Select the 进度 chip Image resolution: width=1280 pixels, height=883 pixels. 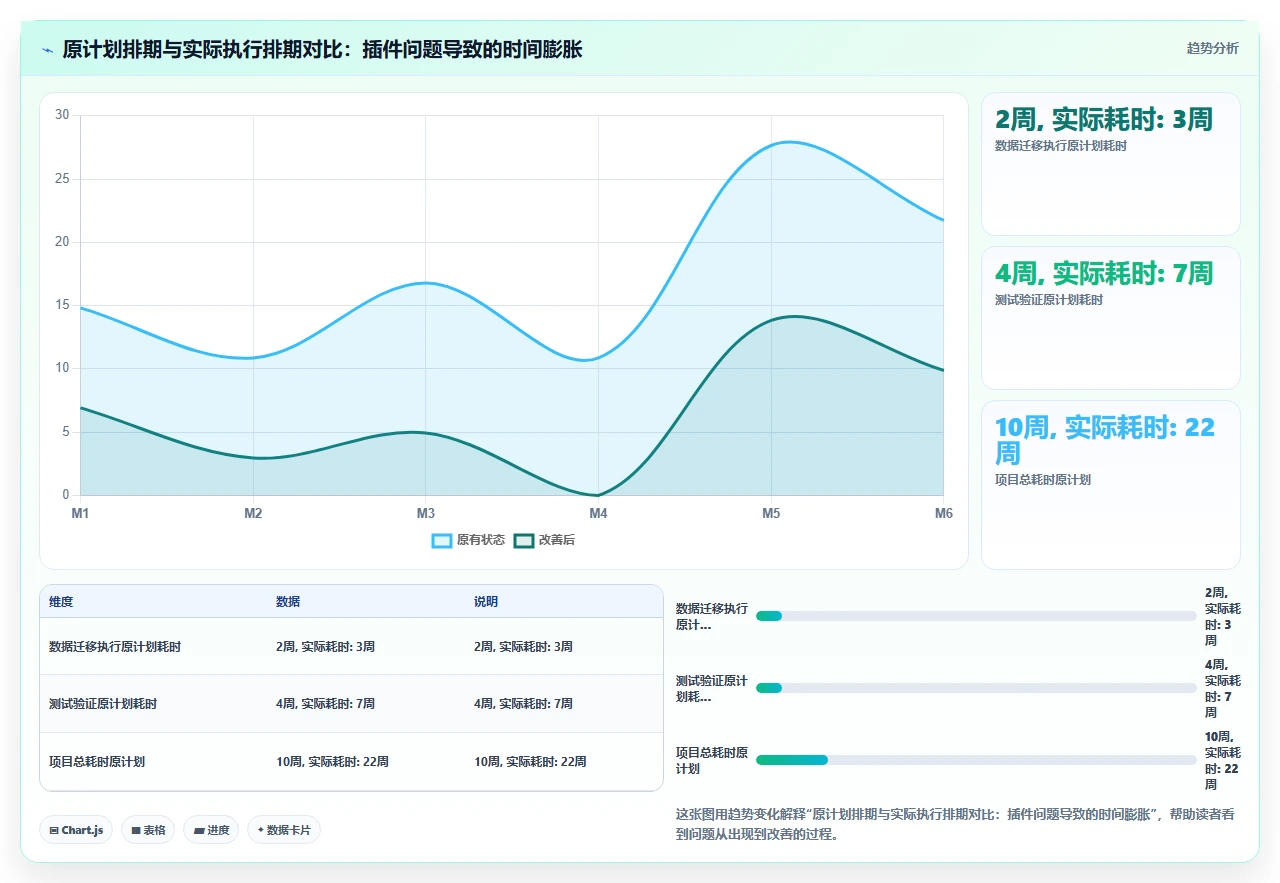click(x=211, y=830)
